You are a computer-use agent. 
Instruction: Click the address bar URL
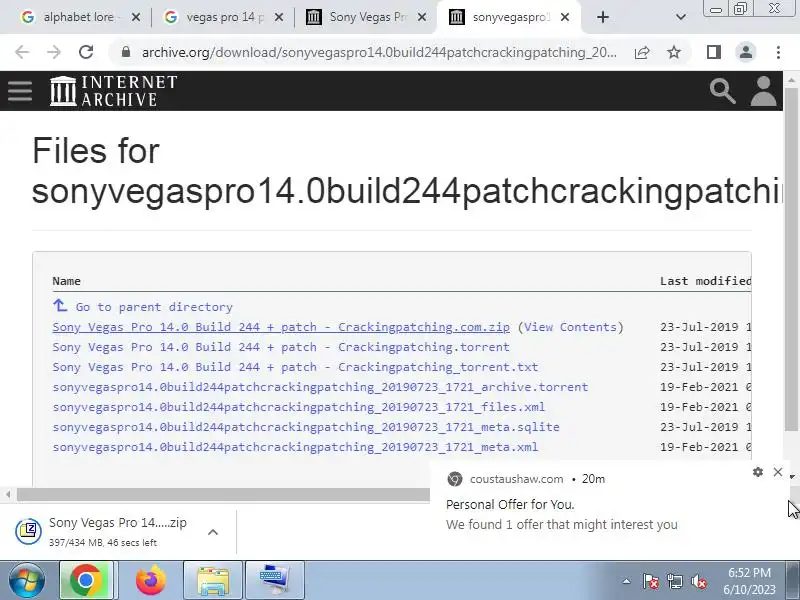[x=379, y=52]
